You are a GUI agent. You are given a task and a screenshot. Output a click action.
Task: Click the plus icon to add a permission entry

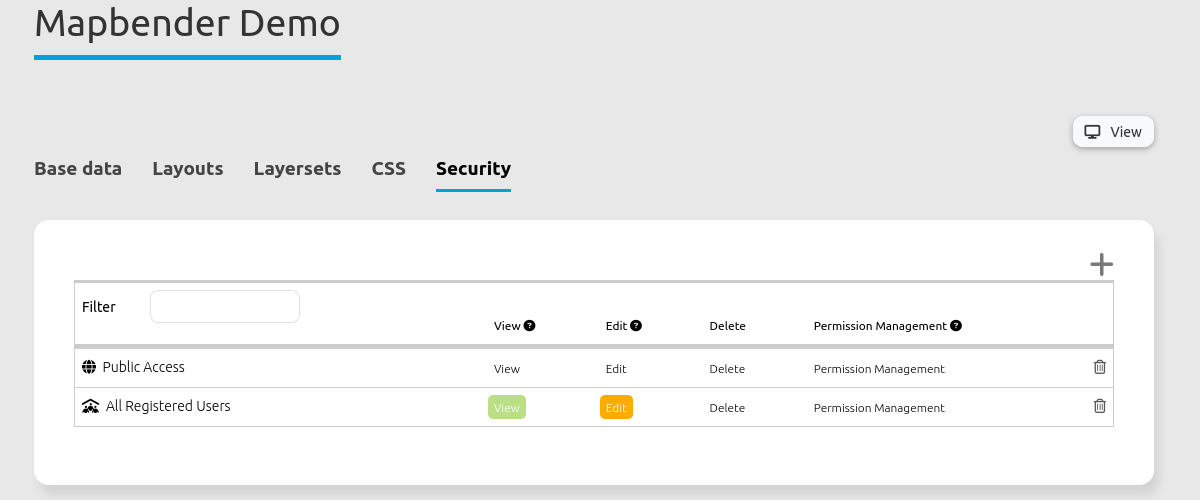1101,264
